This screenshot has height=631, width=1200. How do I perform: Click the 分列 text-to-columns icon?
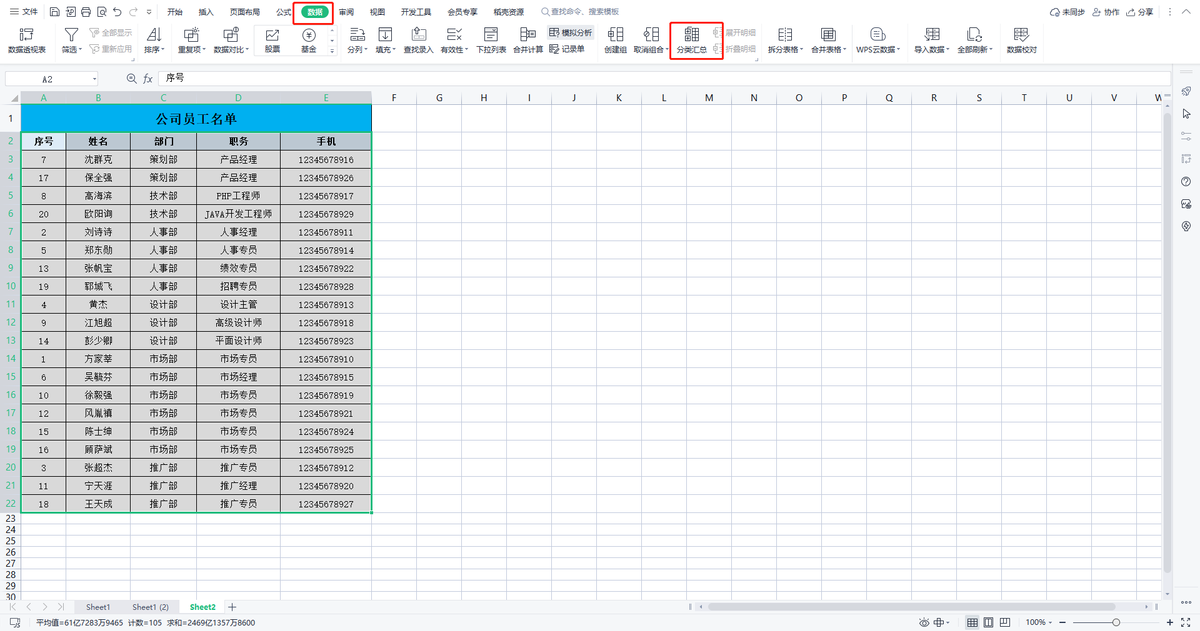coord(356,35)
